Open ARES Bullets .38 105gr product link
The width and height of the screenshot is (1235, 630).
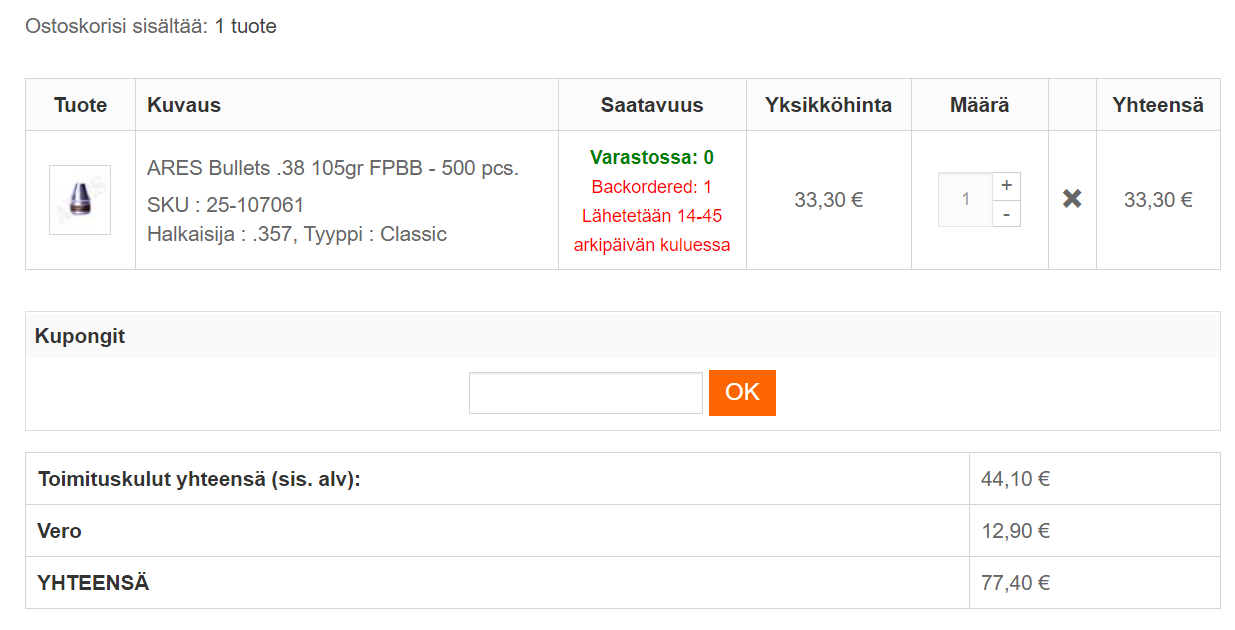tap(333, 168)
